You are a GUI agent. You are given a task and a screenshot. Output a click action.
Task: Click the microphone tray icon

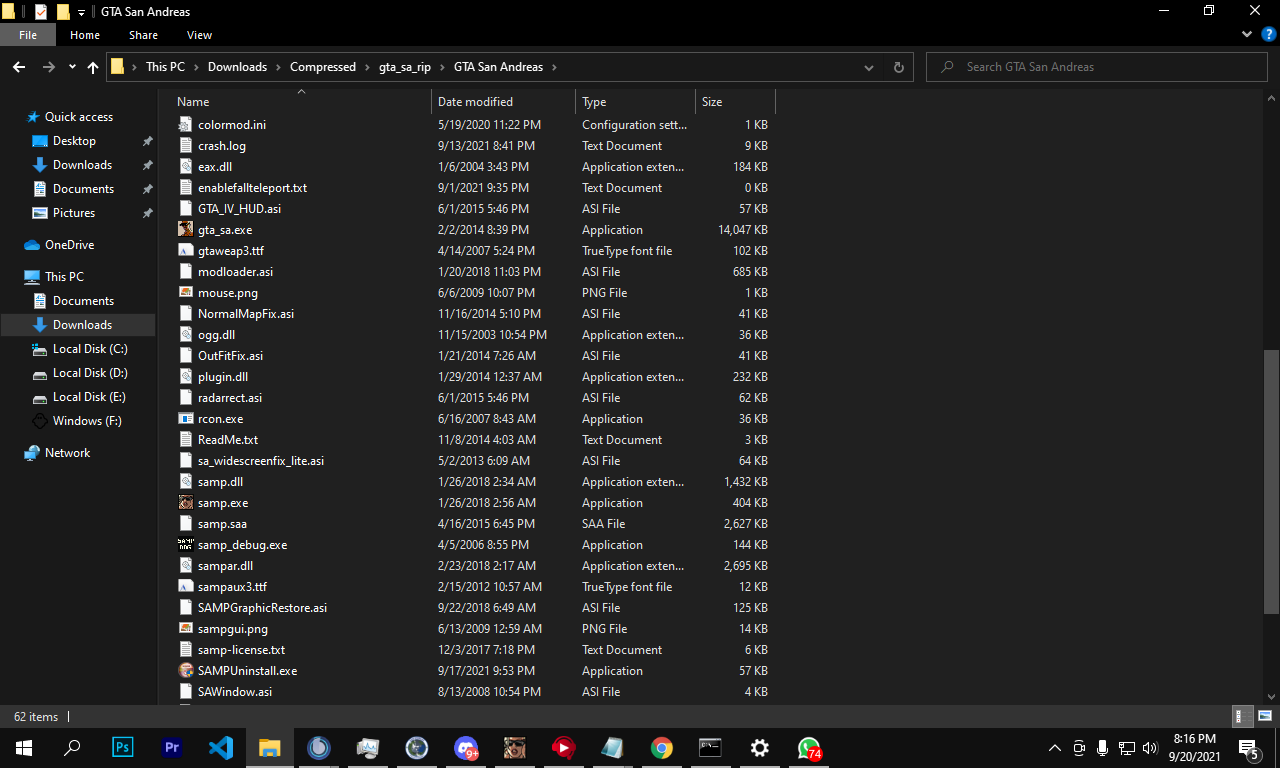pos(1103,747)
